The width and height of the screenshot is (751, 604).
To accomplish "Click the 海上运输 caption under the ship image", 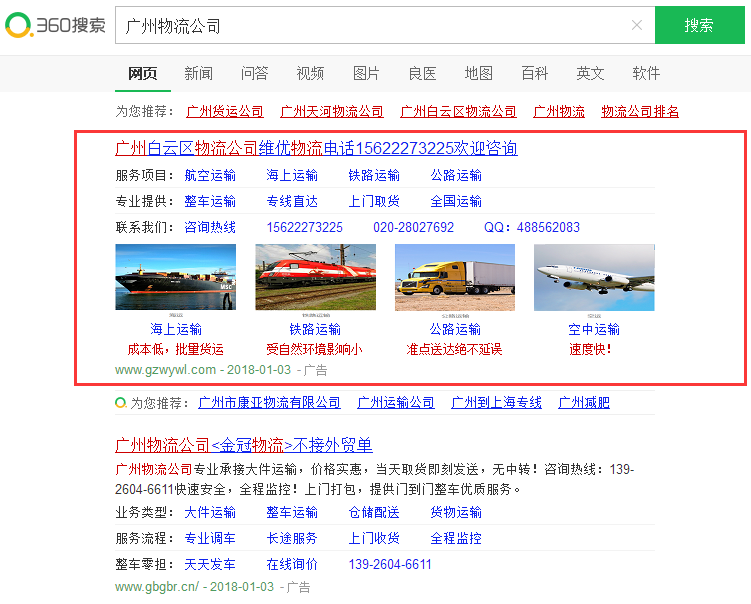I will click(x=176, y=329).
